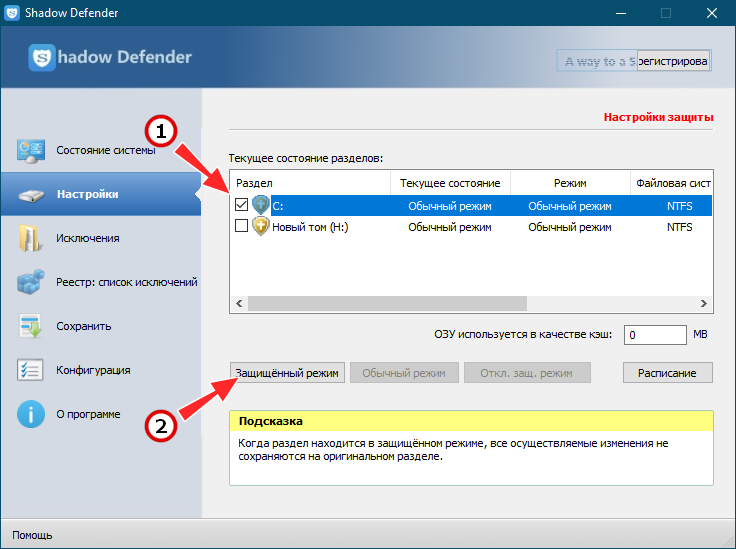This screenshot has width=736, height=549.
Task: Click the О программе info icon
Action: tap(31, 414)
